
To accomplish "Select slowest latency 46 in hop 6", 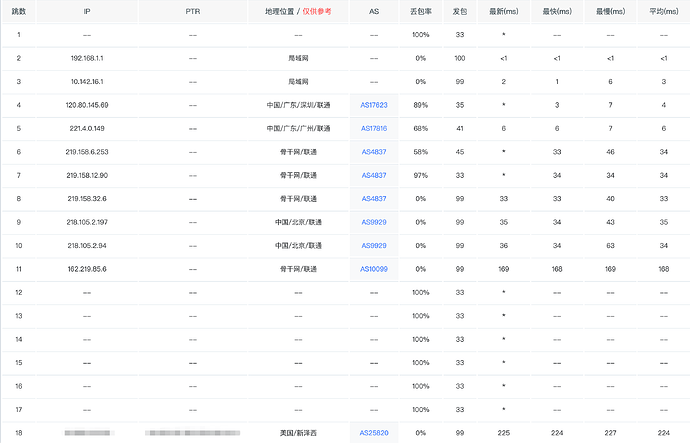I will coord(610,152).
